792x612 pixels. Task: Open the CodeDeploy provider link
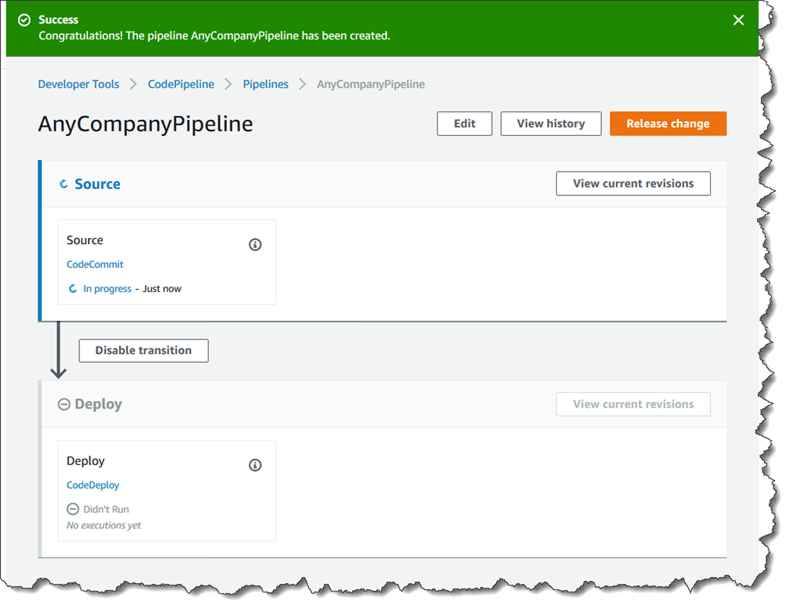click(x=93, y=485)
